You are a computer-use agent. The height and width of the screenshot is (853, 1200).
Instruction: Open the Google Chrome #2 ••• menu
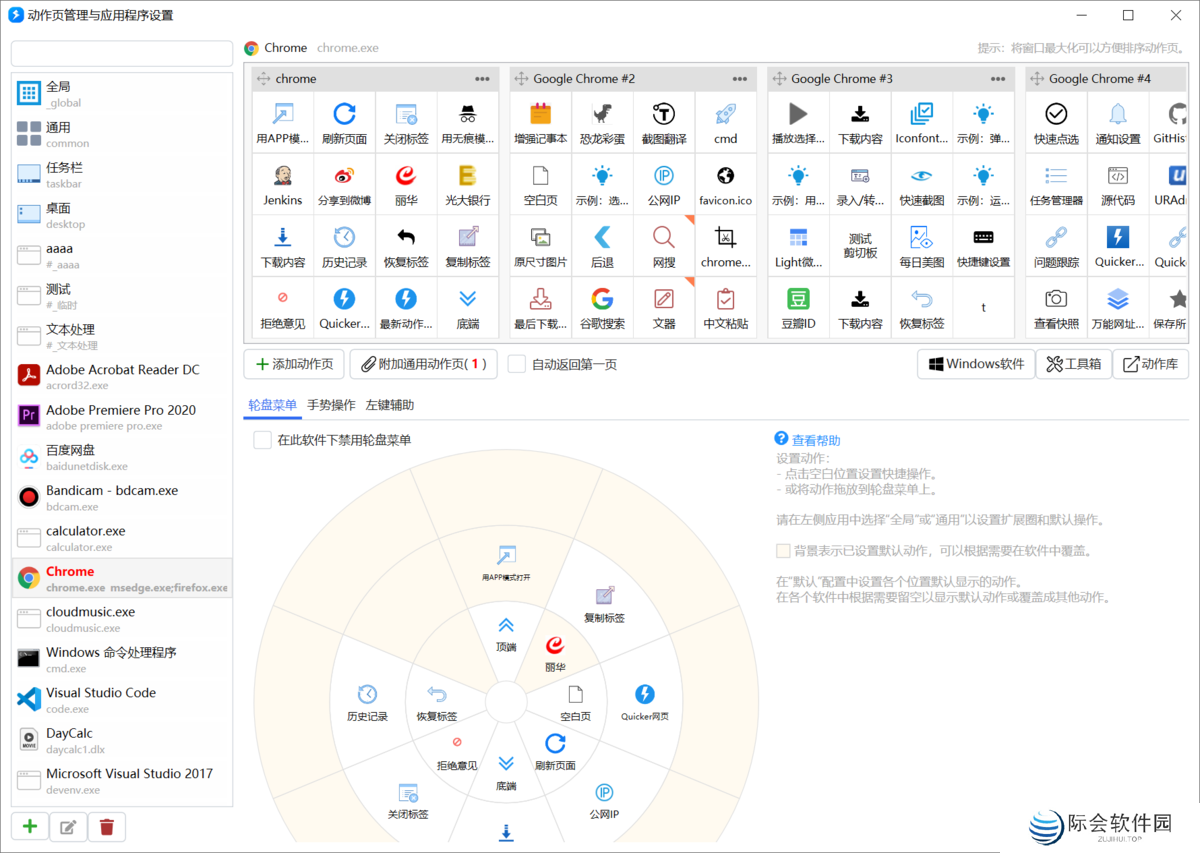[x=740, y=78]
